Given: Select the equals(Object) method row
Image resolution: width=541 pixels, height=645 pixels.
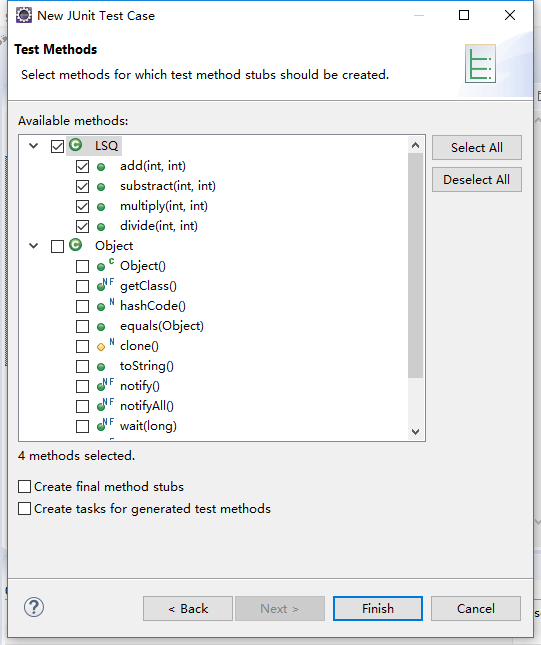Looking at the screenshot, I should [162, 326].
